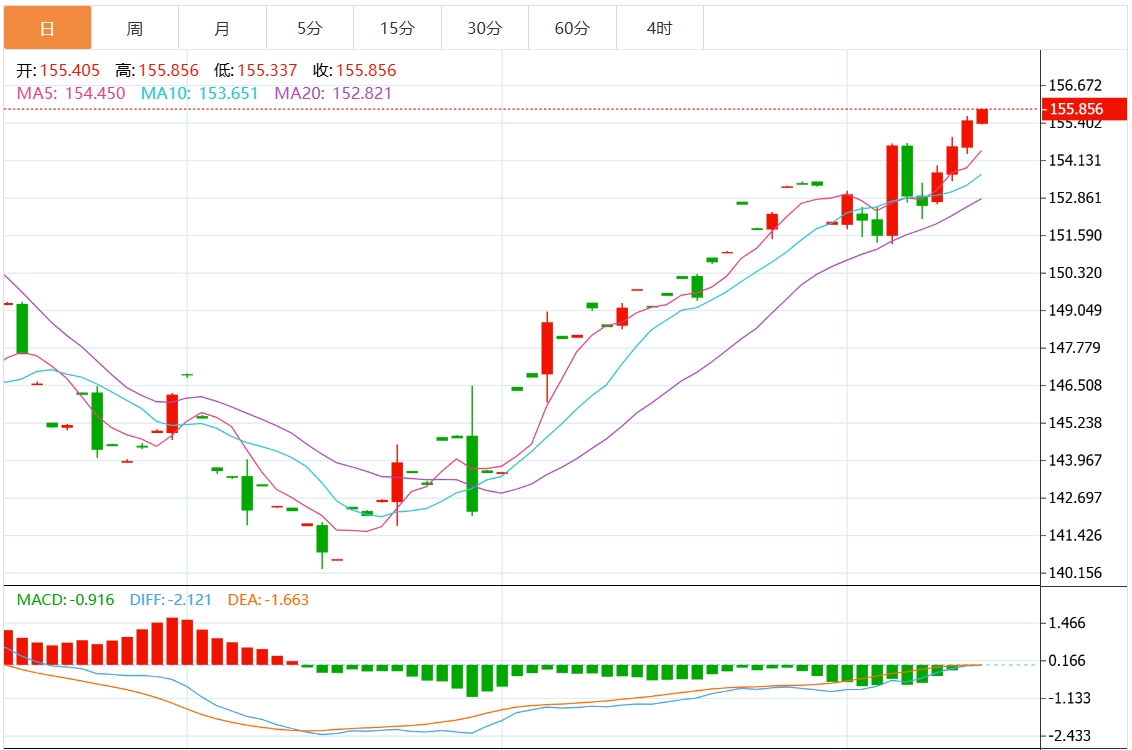The height and width of the screenshot is (750, 1132).
Task: Switch to the 60分 timeframe tab
Action: click(x=572, y=28)
